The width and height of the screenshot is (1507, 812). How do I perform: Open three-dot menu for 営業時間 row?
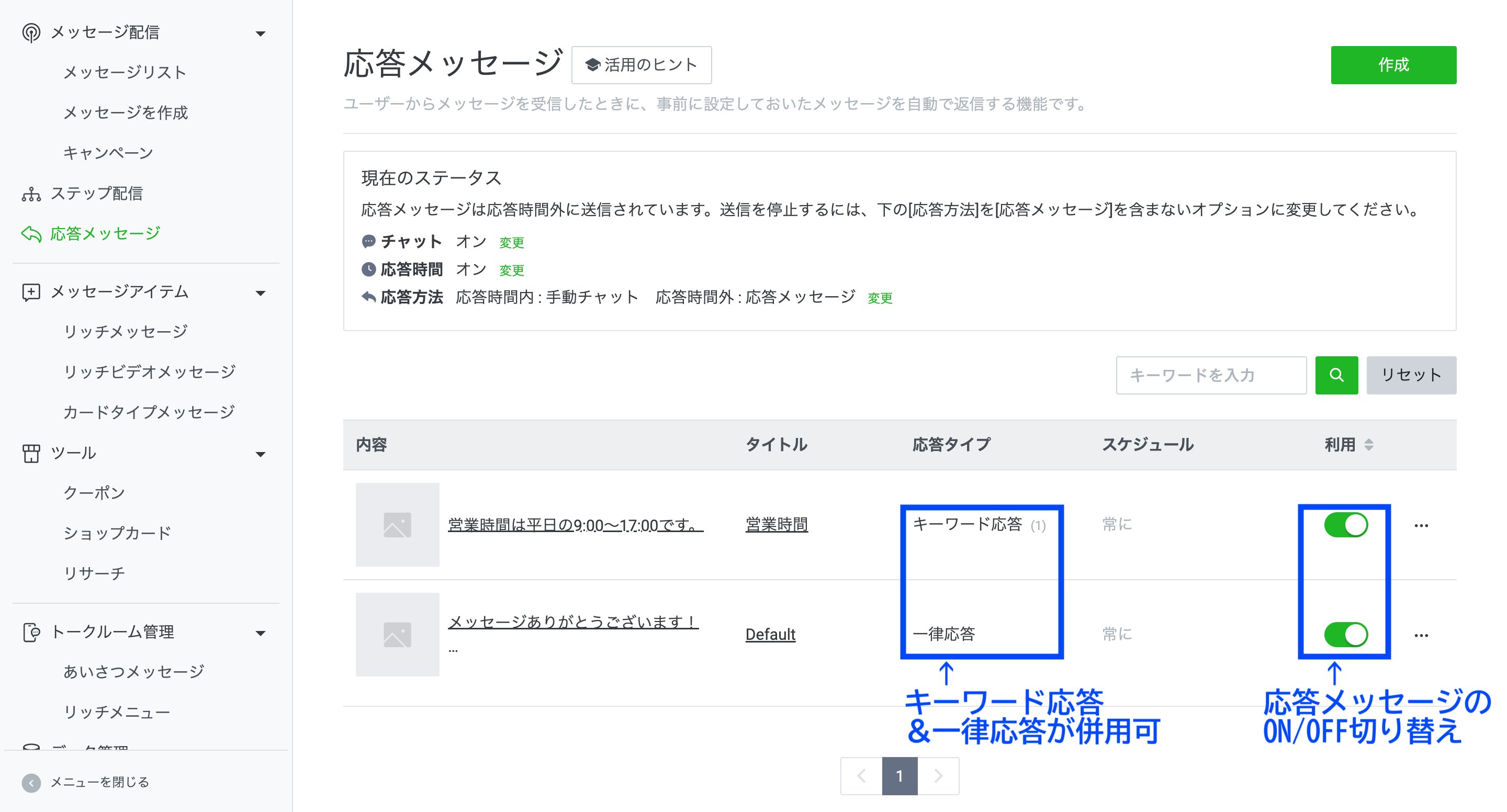[1421, 525]
